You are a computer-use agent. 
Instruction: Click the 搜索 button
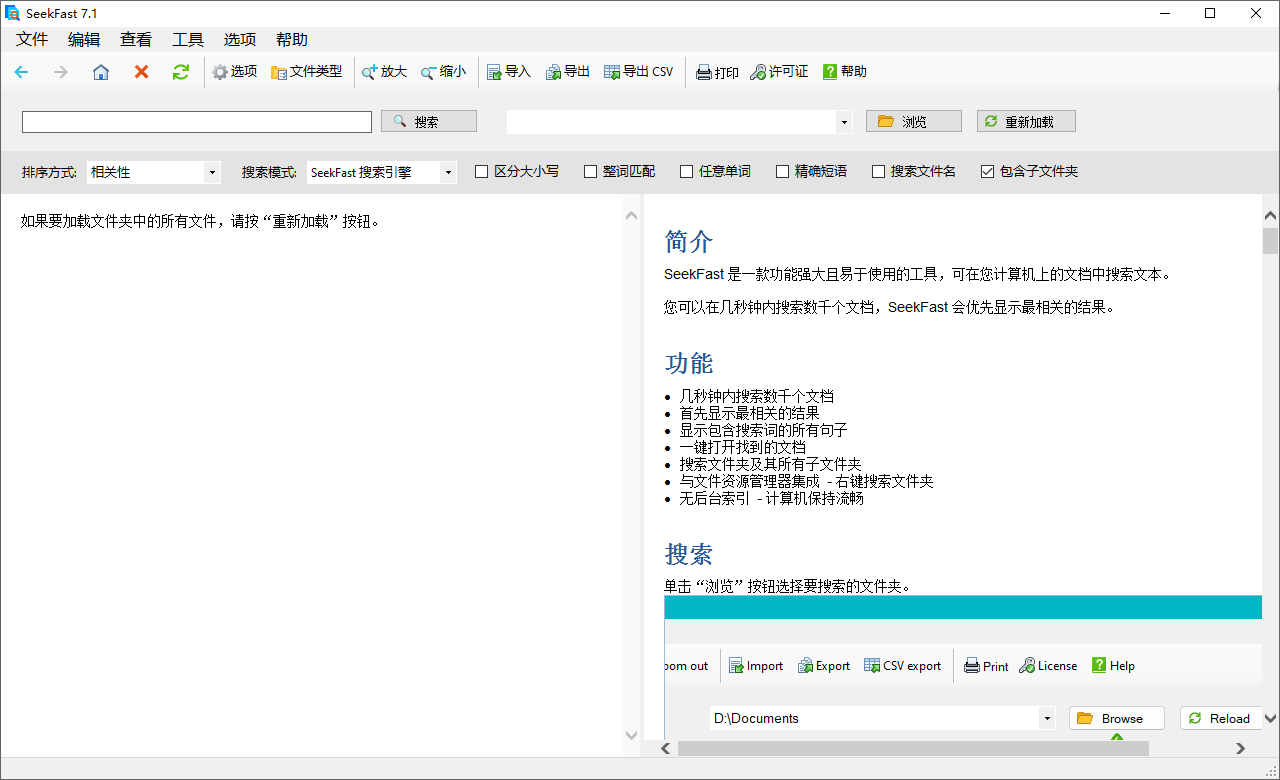click(429, 121)
